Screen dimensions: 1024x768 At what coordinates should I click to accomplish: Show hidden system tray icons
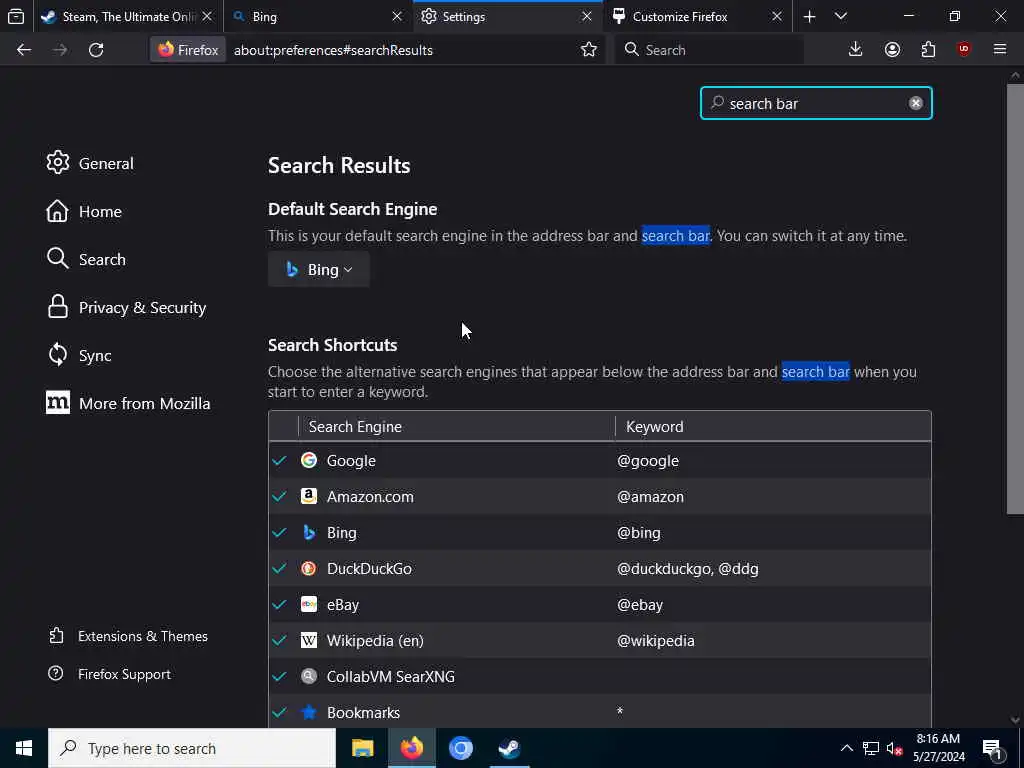tap(846, 748)
